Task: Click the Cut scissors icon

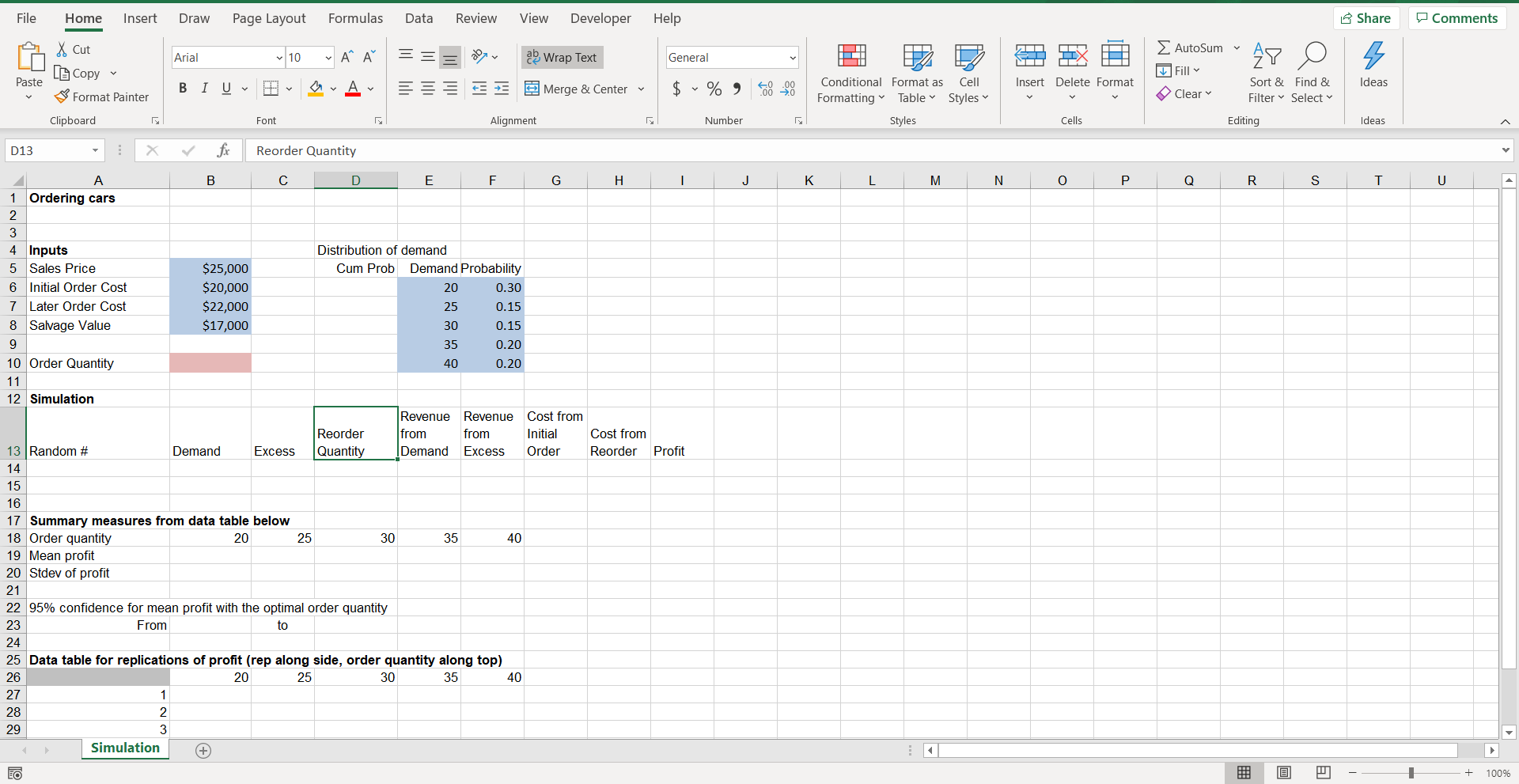Action: tap(63, 49)
